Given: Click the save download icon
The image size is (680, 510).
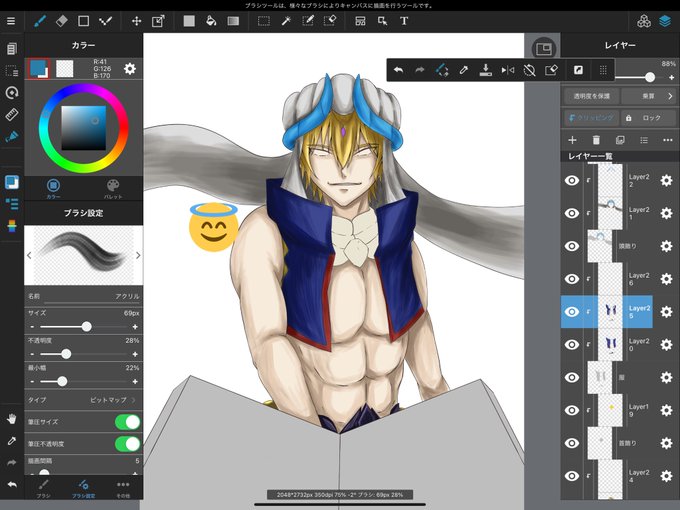Looking at the screenshot, I should point(485,70).
